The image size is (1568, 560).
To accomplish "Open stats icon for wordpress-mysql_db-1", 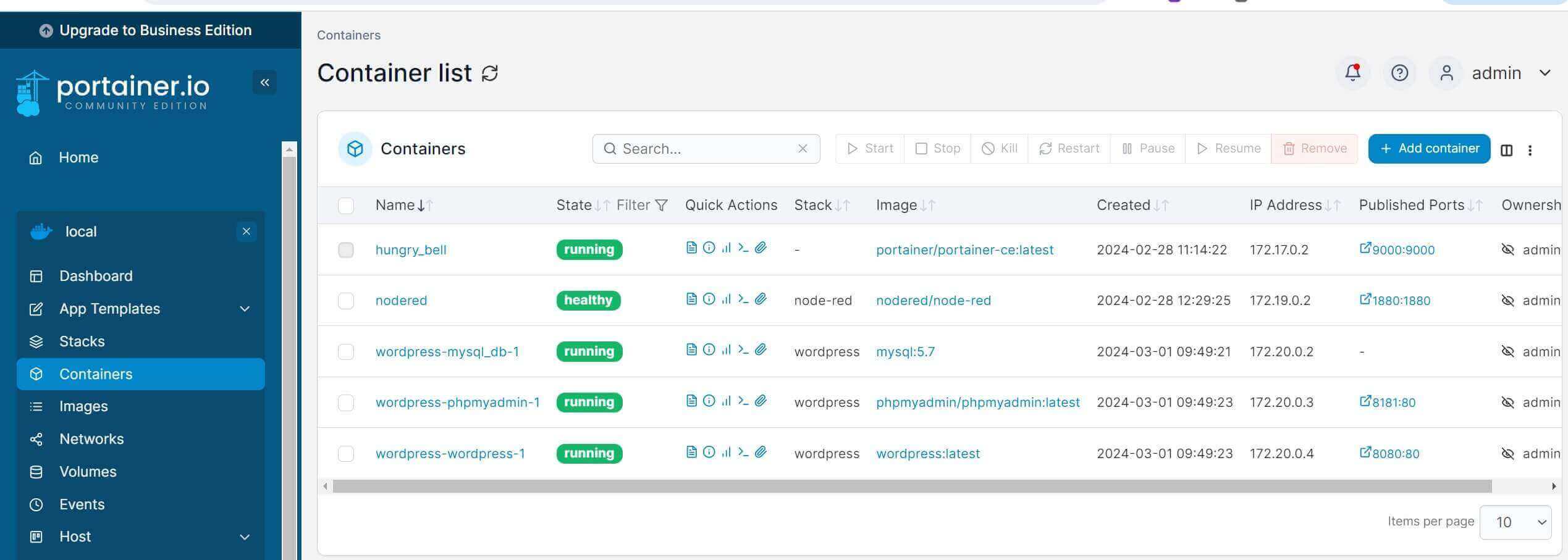I will (x=726, y=349).
